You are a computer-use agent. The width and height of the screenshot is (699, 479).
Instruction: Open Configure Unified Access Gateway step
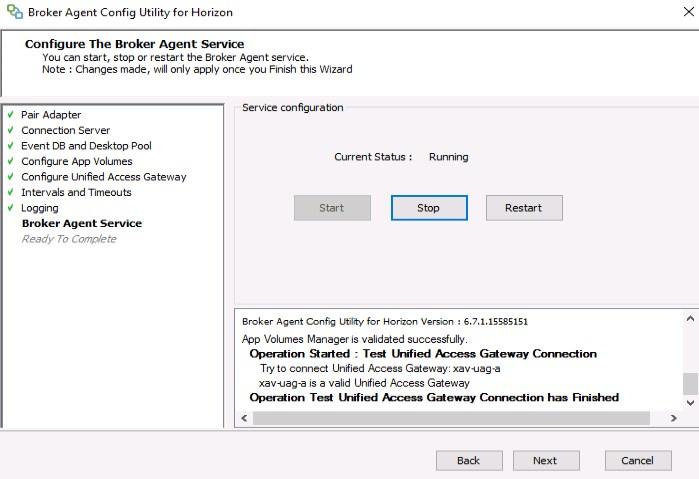(104, 177)
